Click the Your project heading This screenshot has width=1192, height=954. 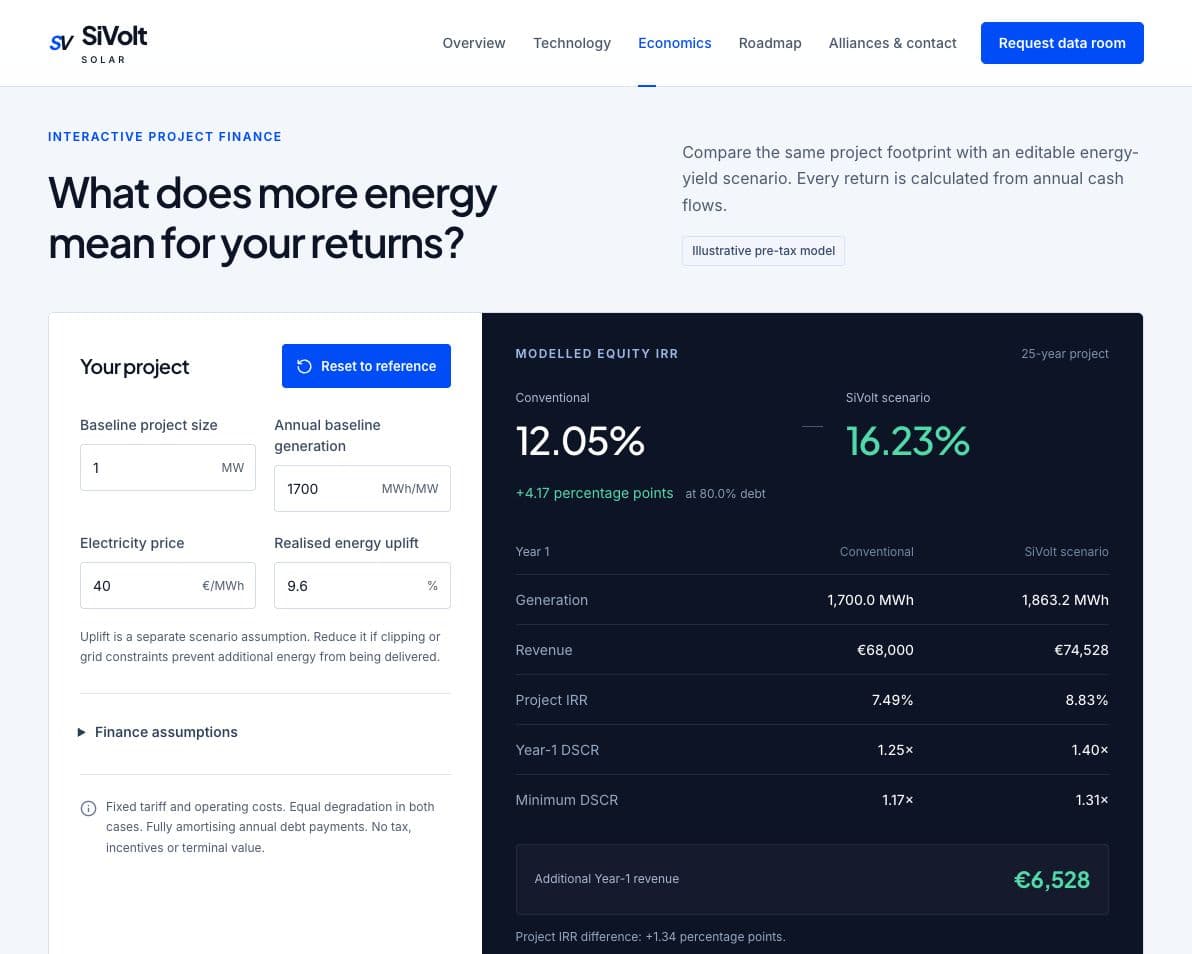[135, 366]
